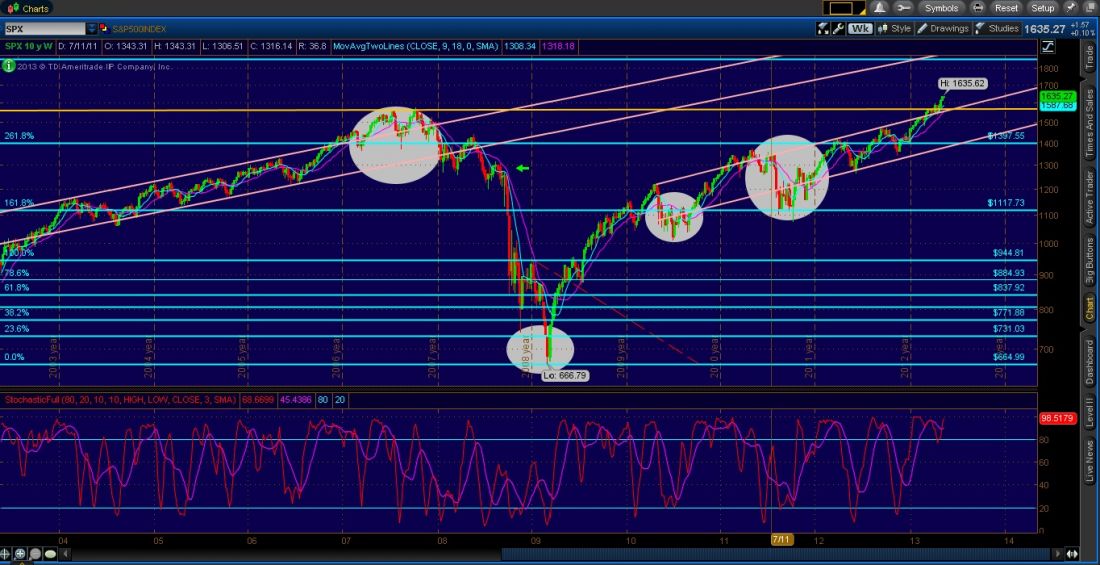This screenshot has height=565, width=1100.
Task: Click the Symbols button
Action: tap(941, 8)
